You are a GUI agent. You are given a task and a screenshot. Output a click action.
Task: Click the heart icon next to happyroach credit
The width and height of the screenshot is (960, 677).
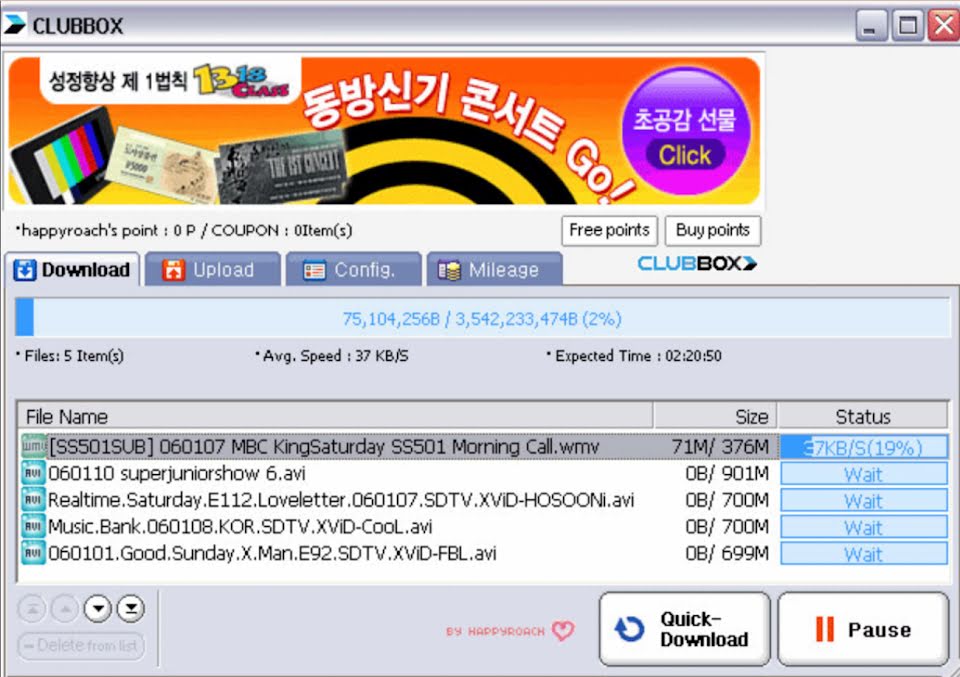[x=563, y=630]
